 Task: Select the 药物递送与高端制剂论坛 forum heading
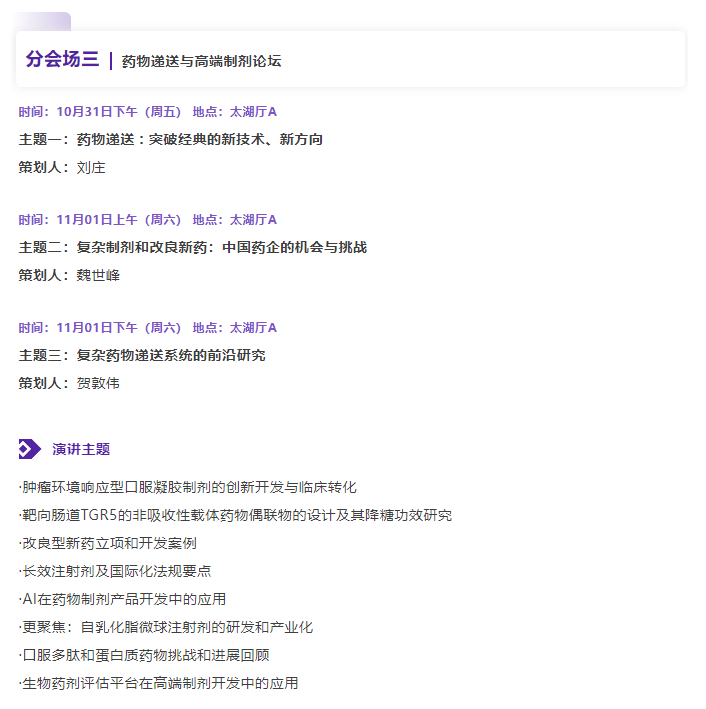point(201,61)
